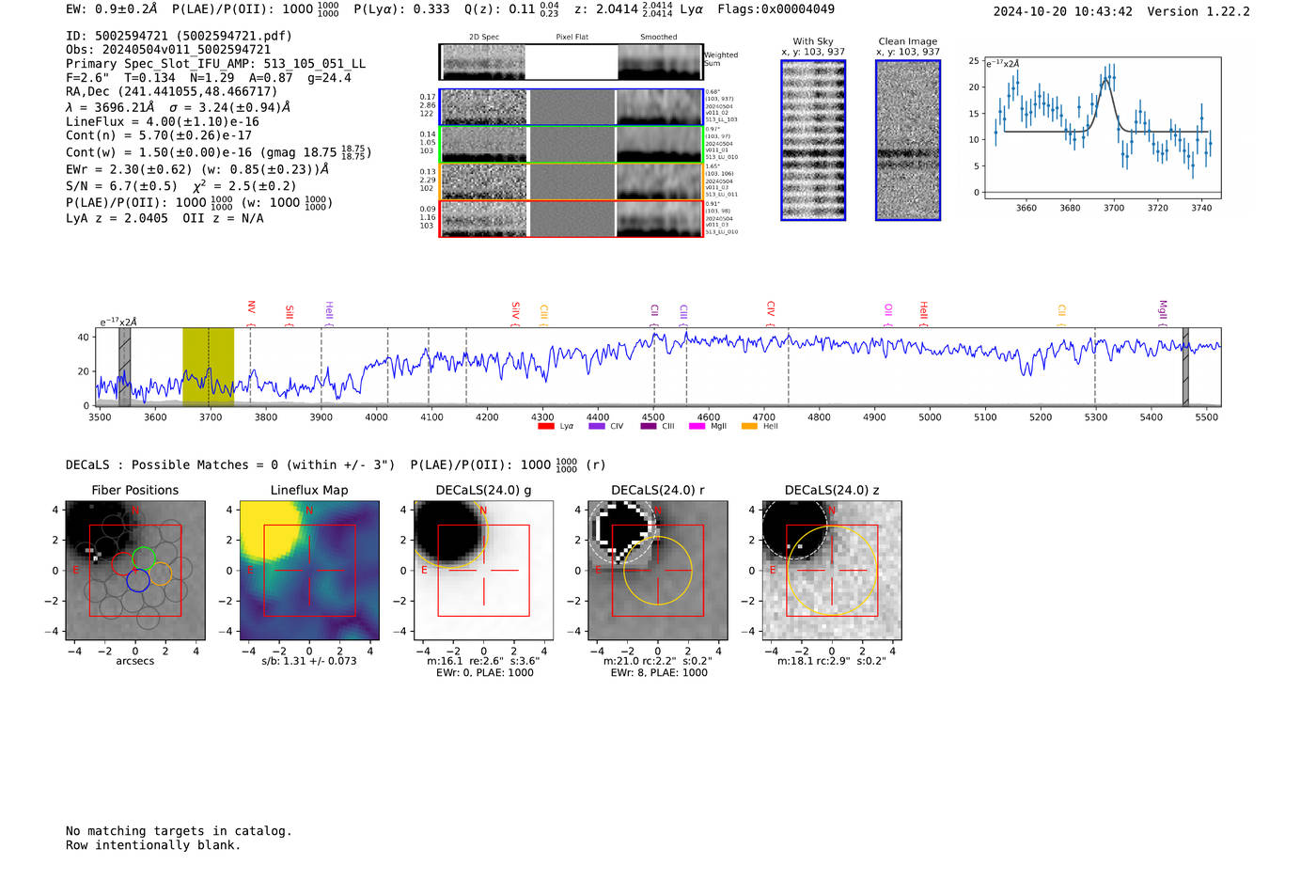Click the magenta MgII legend swatch
Image resolution: width=1316 pixels, height=896 pixels.
(697, 427)
